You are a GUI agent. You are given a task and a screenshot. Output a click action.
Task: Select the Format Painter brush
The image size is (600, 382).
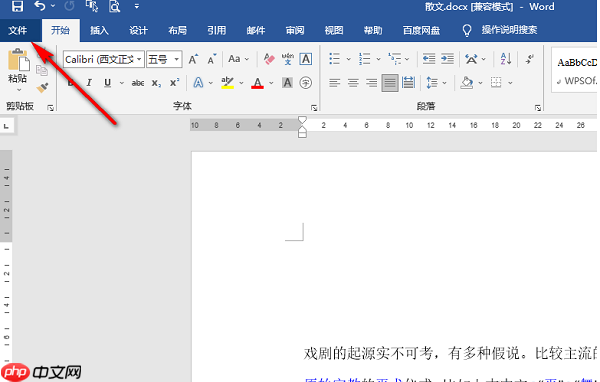[42, 88]
